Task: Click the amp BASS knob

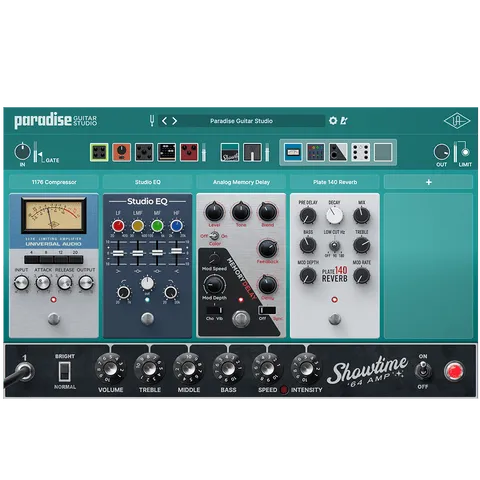Action: 228,369
